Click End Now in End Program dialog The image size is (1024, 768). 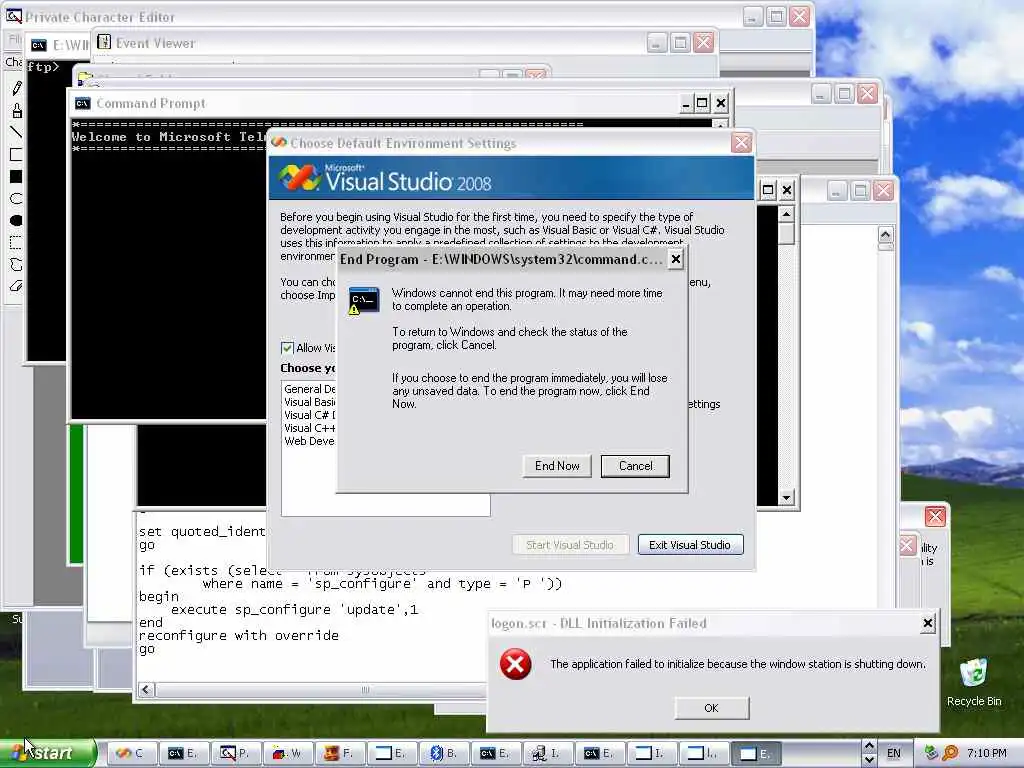[557, 466]
